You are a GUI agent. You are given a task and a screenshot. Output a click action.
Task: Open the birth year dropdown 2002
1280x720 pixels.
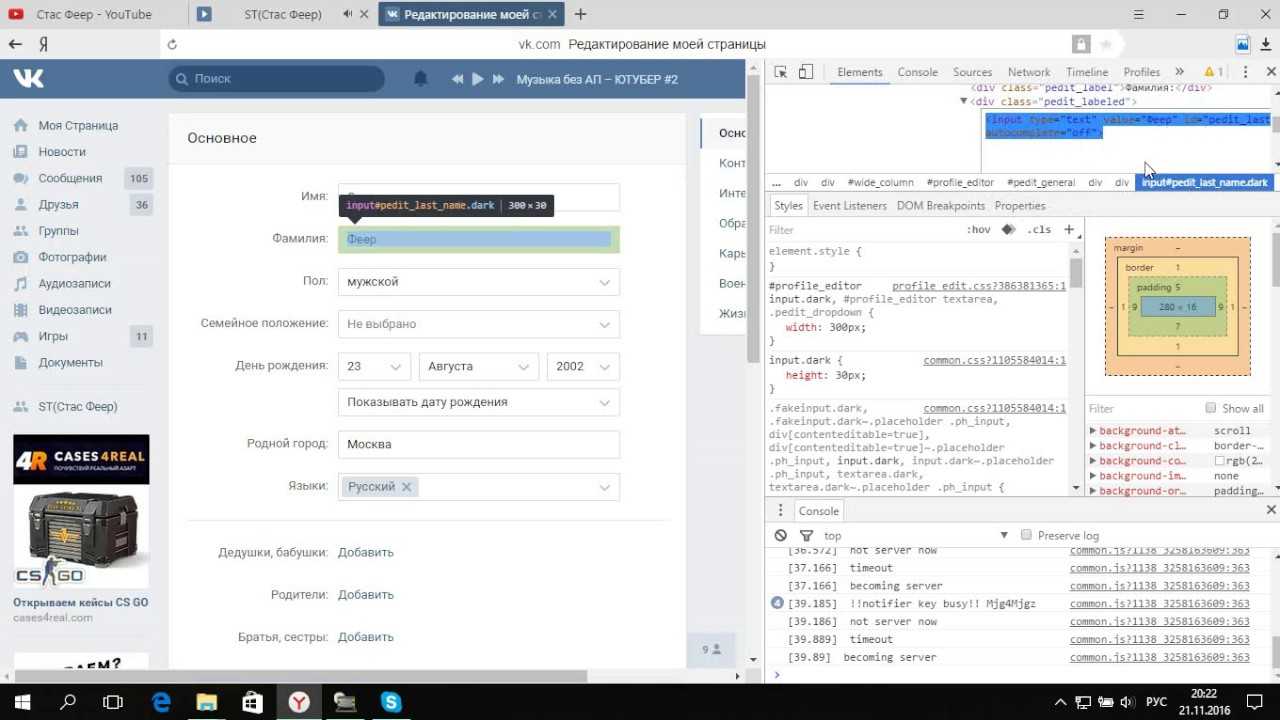(583, 366)
